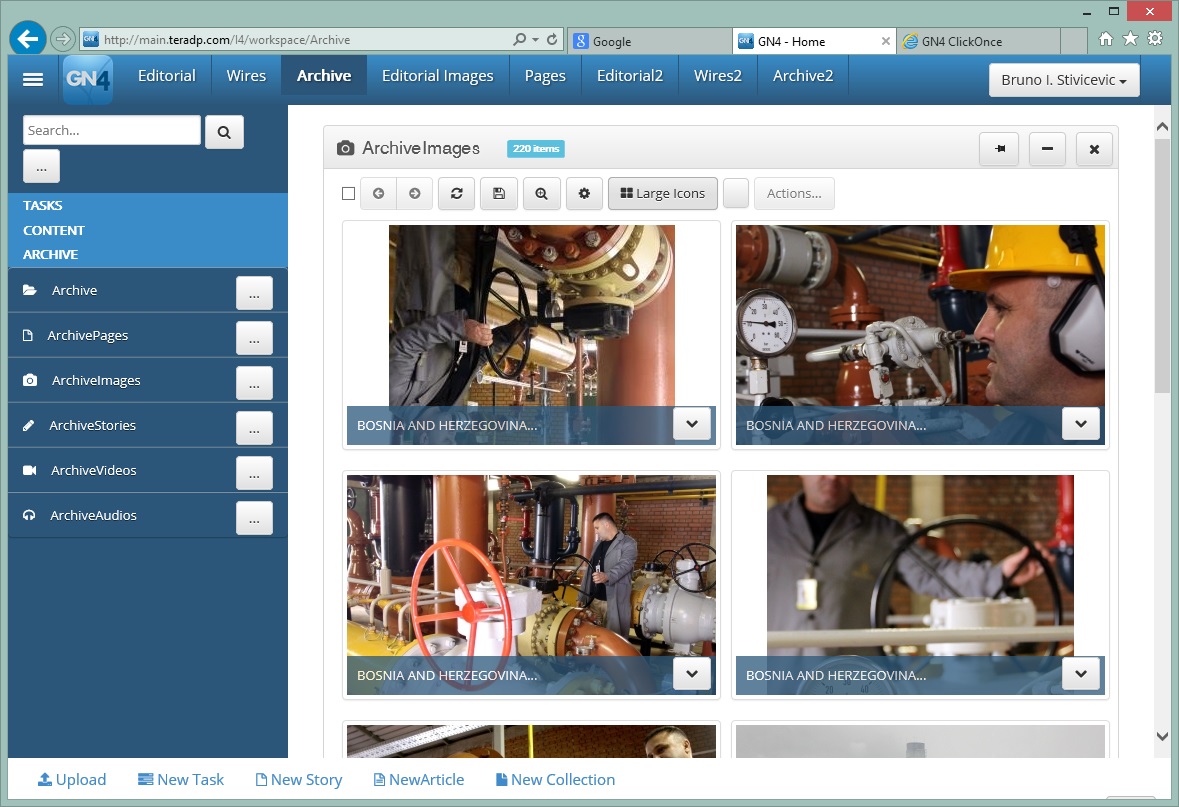
Task: Expand dropdown on first image with valve worker
Action: 692,423
